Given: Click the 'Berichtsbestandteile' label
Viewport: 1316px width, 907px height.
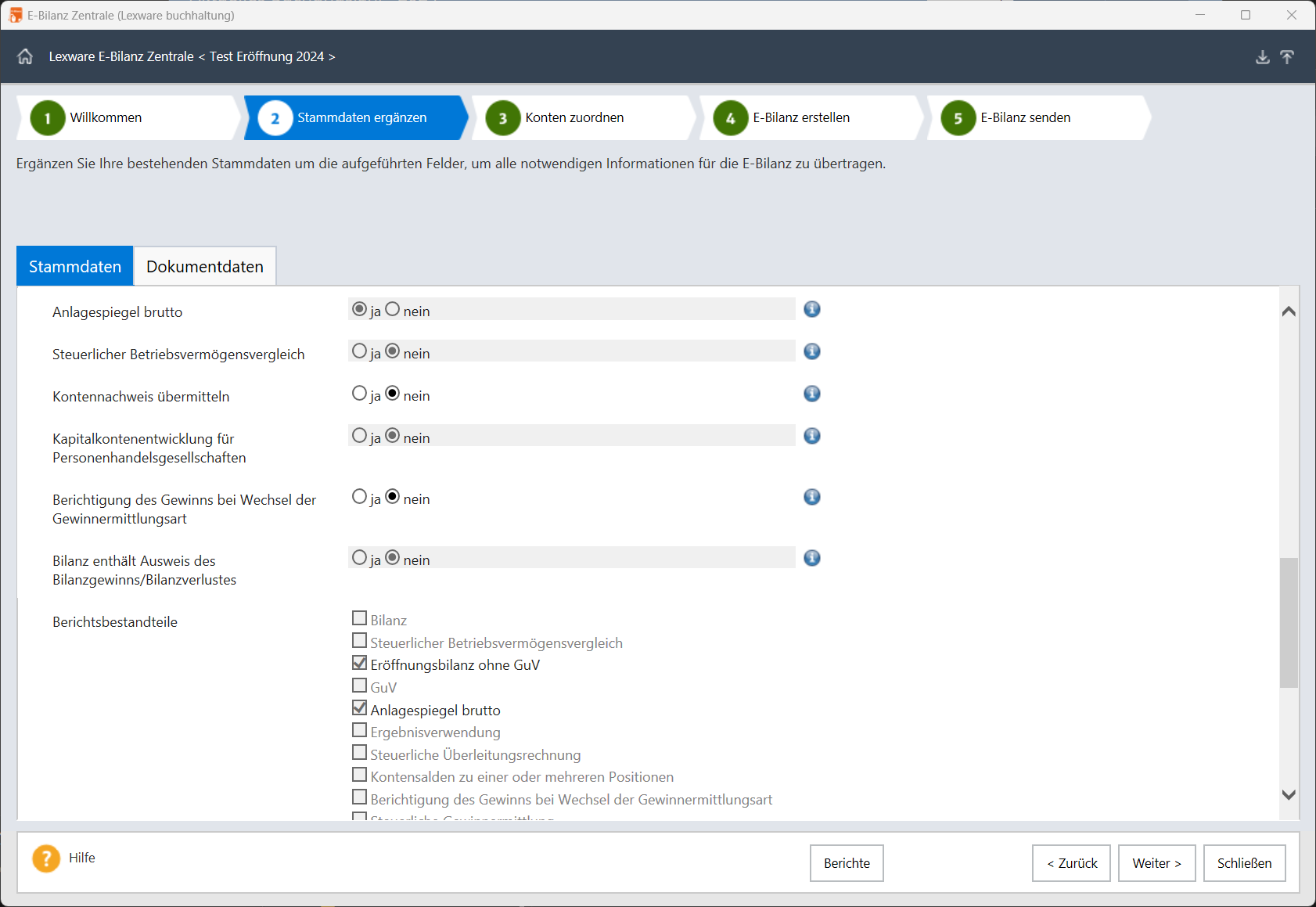Looking at the screenshot, I should pyautogui.click(x=115, y=622).
